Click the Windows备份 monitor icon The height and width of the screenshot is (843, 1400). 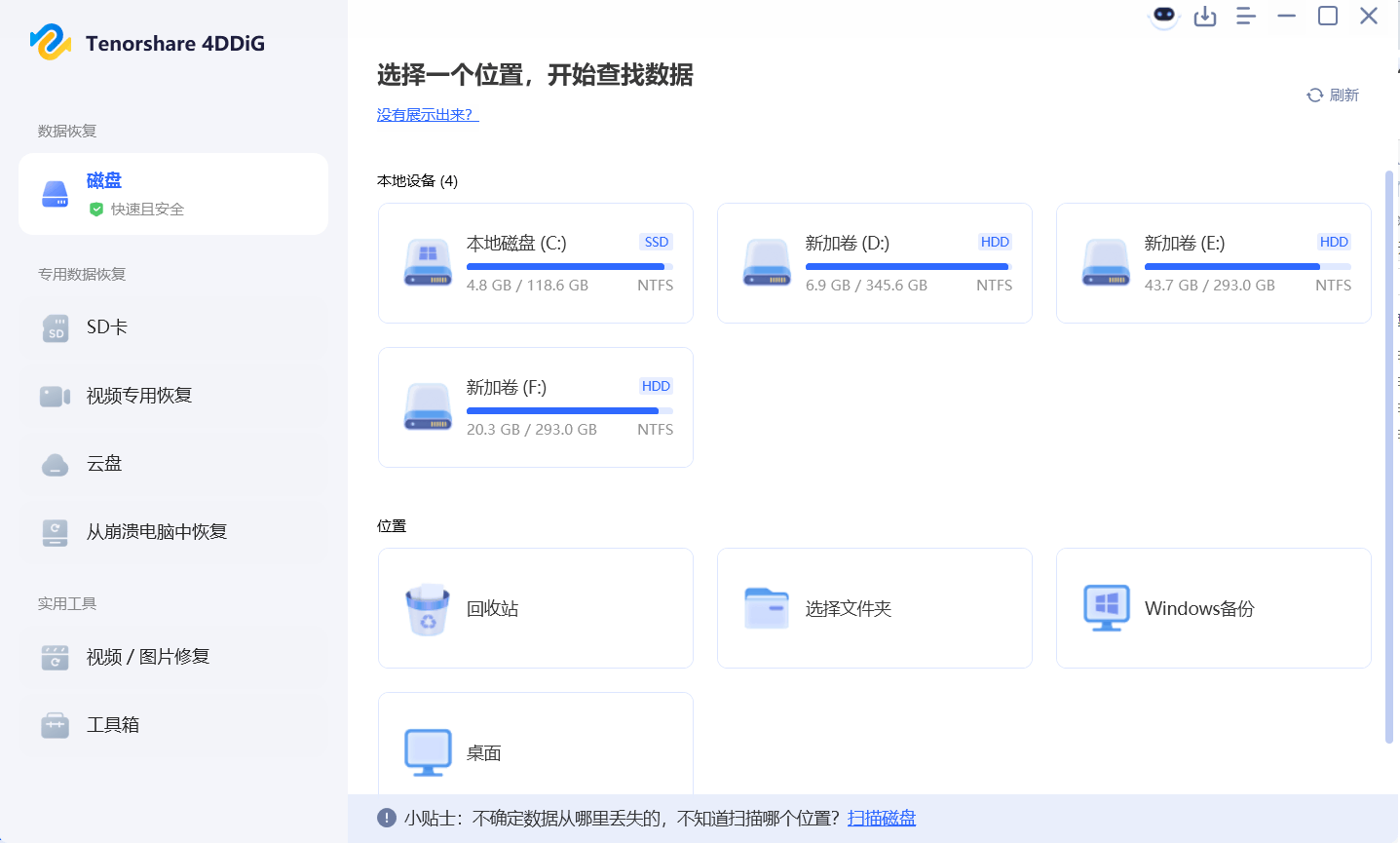(1107, 608)
